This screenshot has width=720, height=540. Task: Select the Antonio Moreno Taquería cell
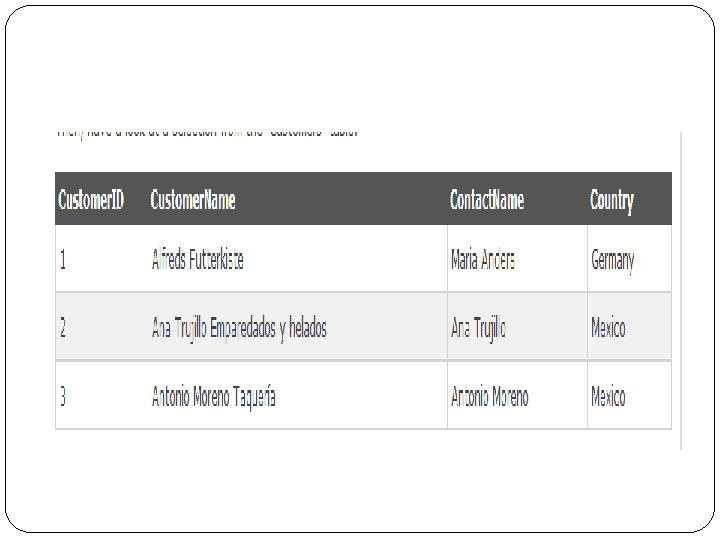[214, 397]
